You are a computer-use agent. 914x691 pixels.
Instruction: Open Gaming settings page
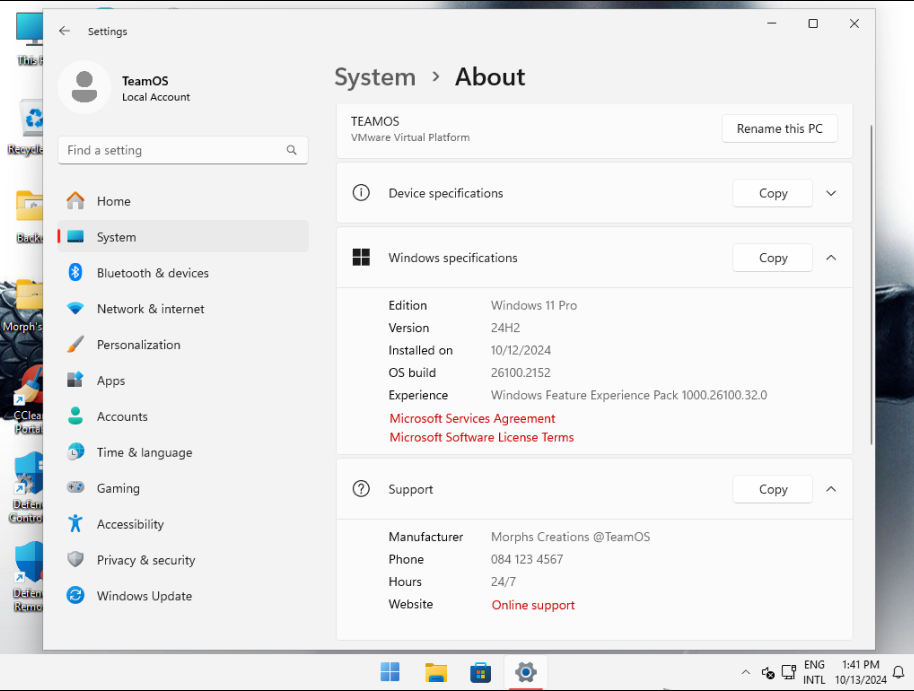183,488
